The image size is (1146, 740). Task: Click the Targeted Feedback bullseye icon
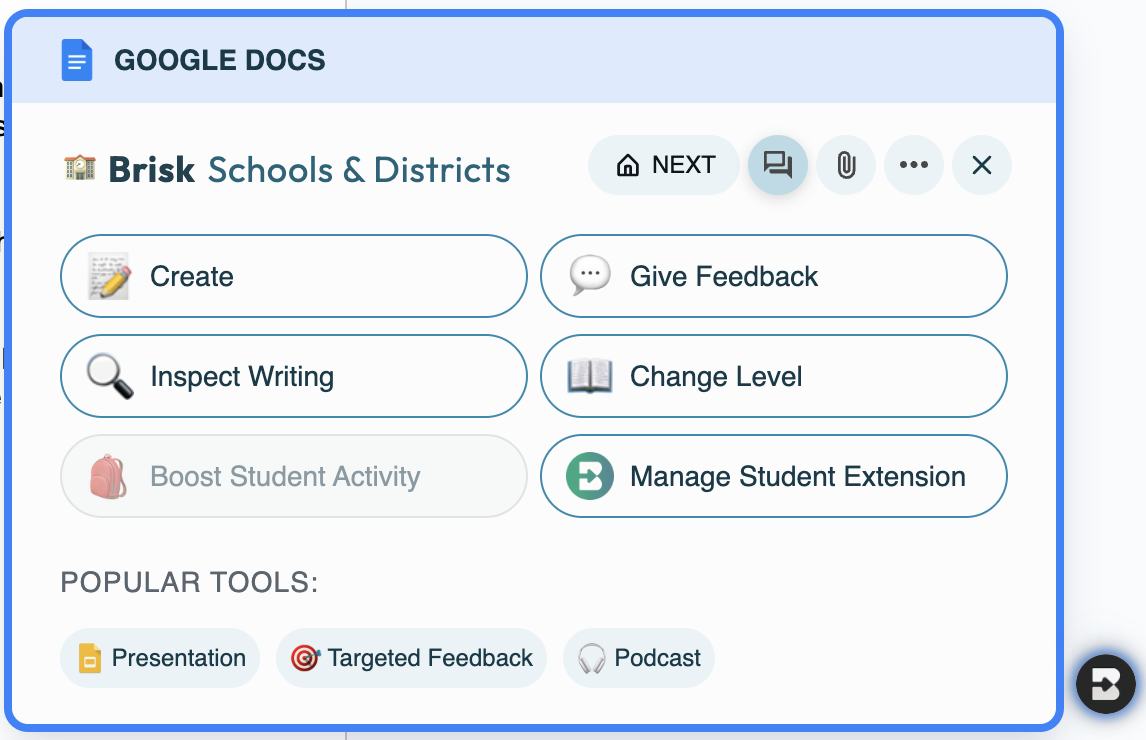tap(303, 658)
